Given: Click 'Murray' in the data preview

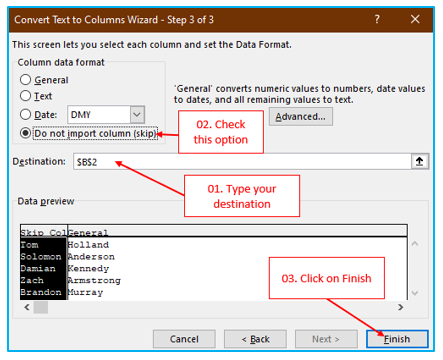Looking at the screenshot, I should point(85,292).
